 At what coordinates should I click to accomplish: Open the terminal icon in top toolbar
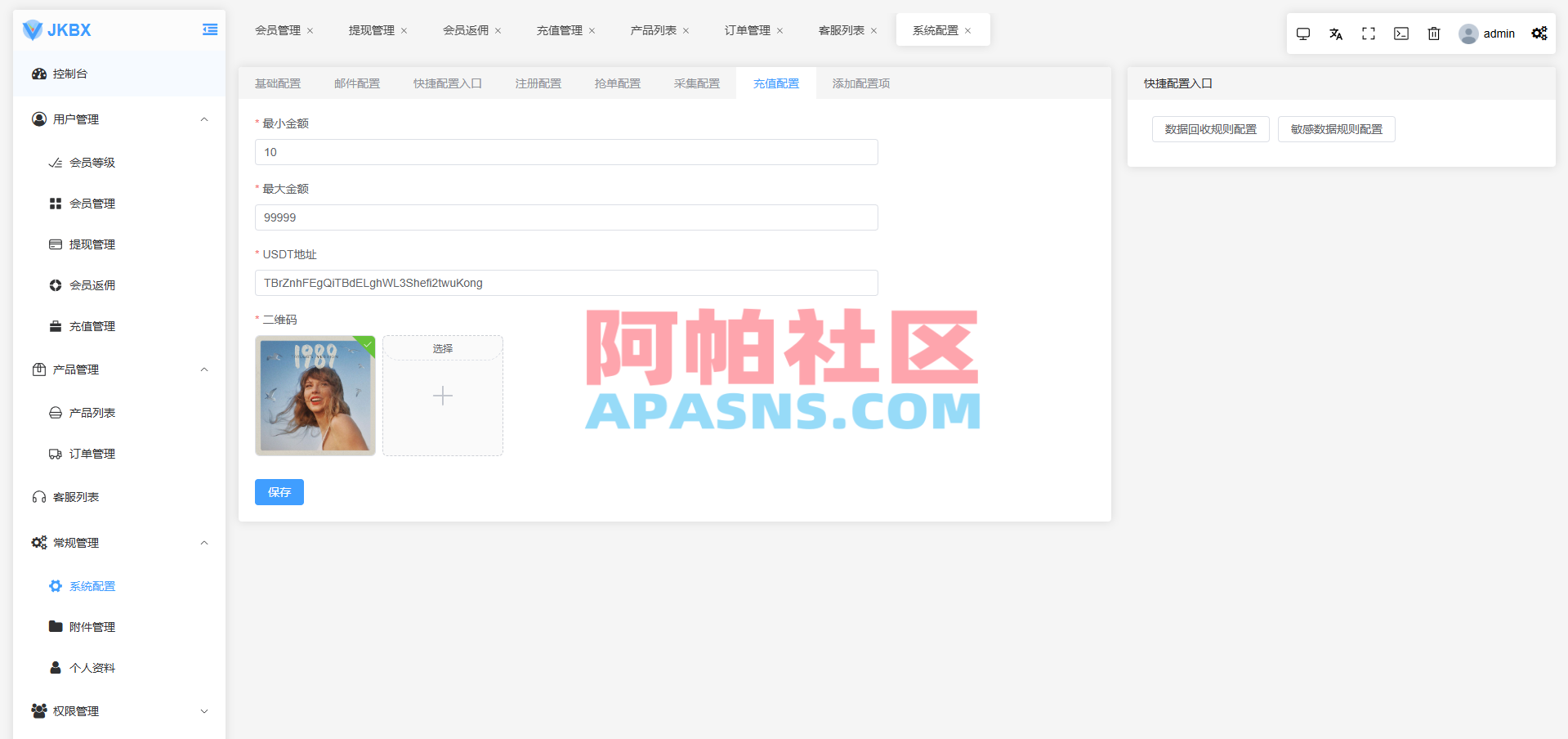pos(1401,34)
